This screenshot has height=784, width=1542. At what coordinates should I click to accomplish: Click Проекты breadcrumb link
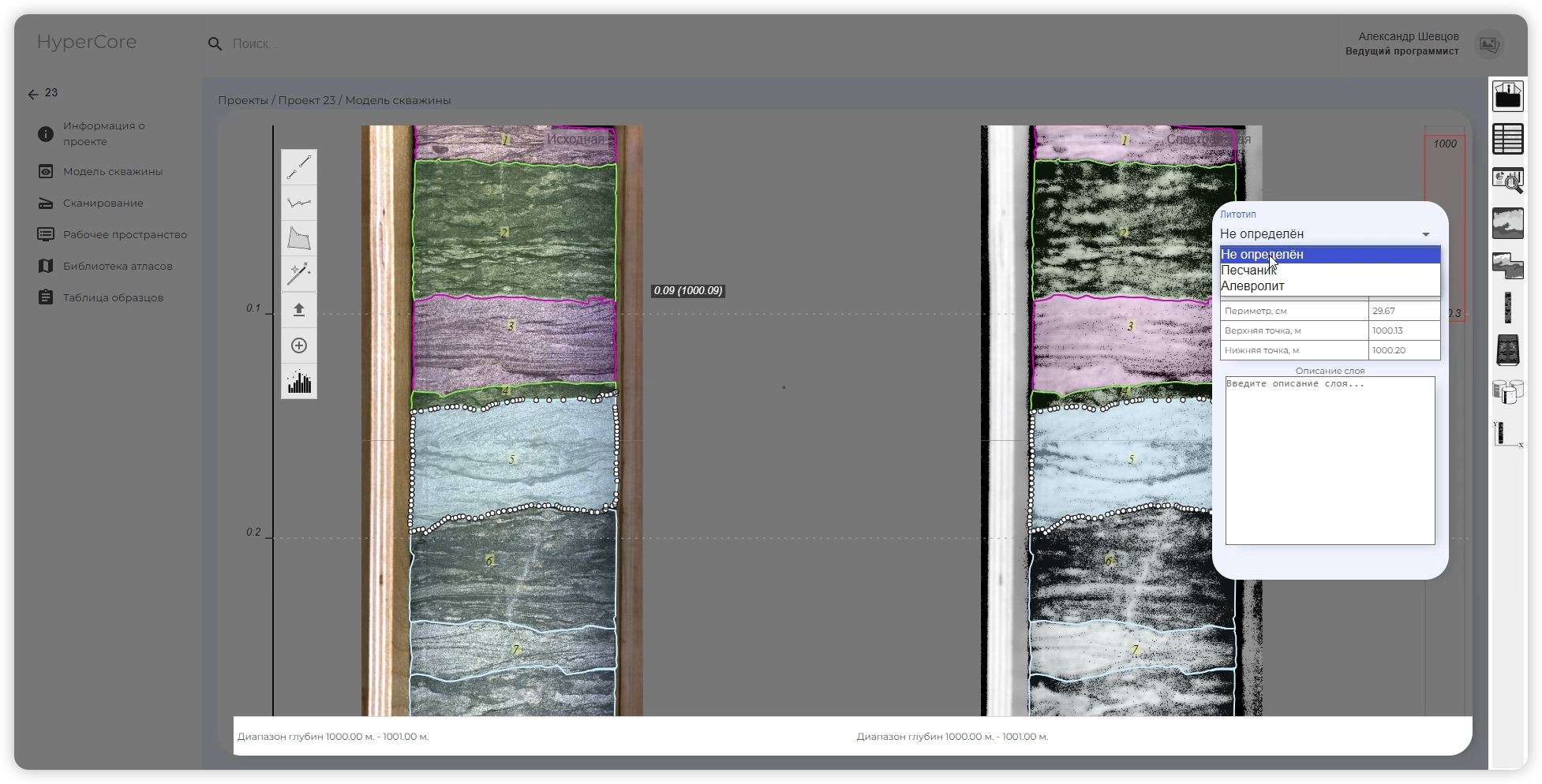[x=243, y=100]
